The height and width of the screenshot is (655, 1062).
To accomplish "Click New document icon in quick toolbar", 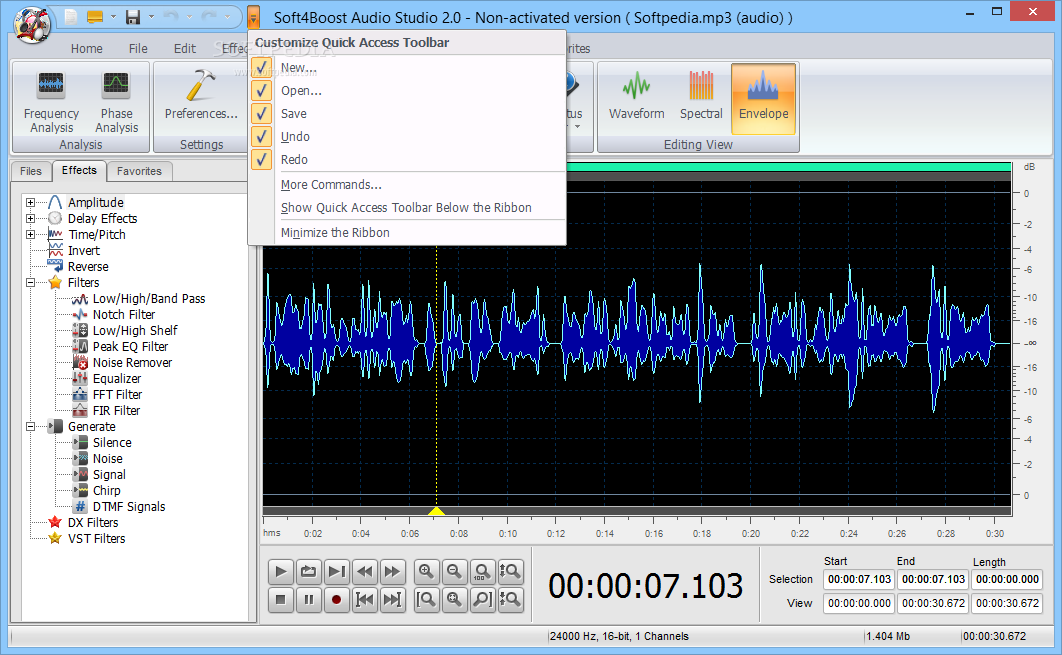I will [71, 17].
